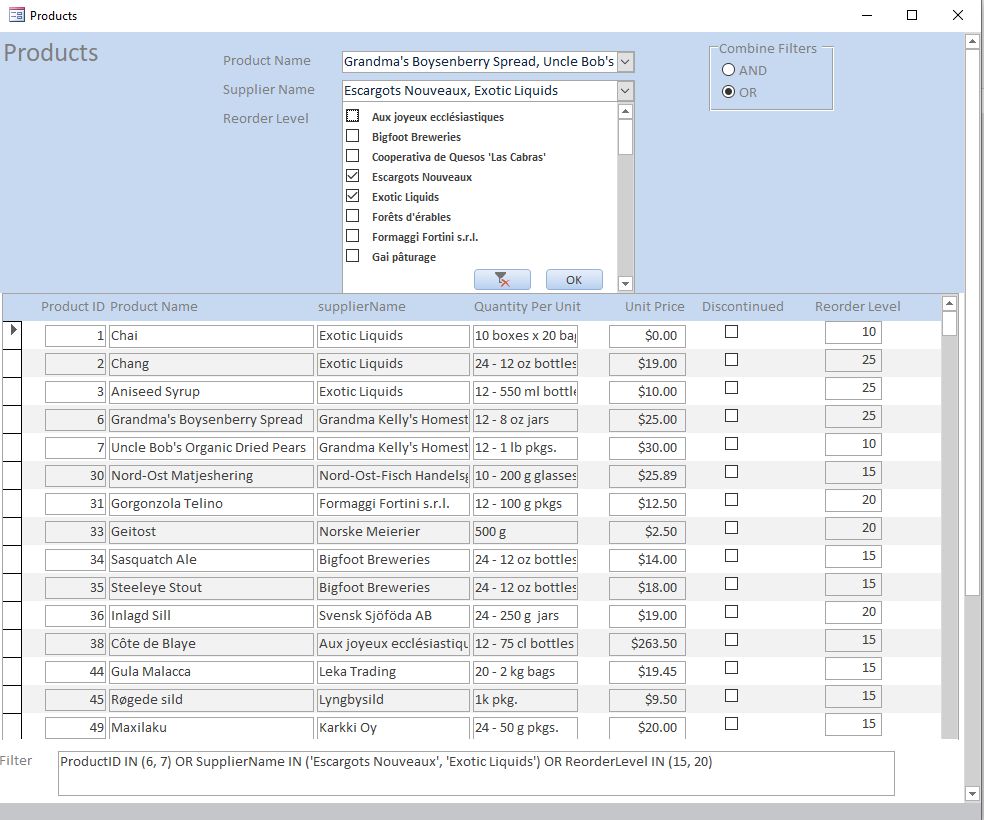Click the Gorgonzola Telino product name field
This screenshot has width=984, height=820.
tap(210, 504)
